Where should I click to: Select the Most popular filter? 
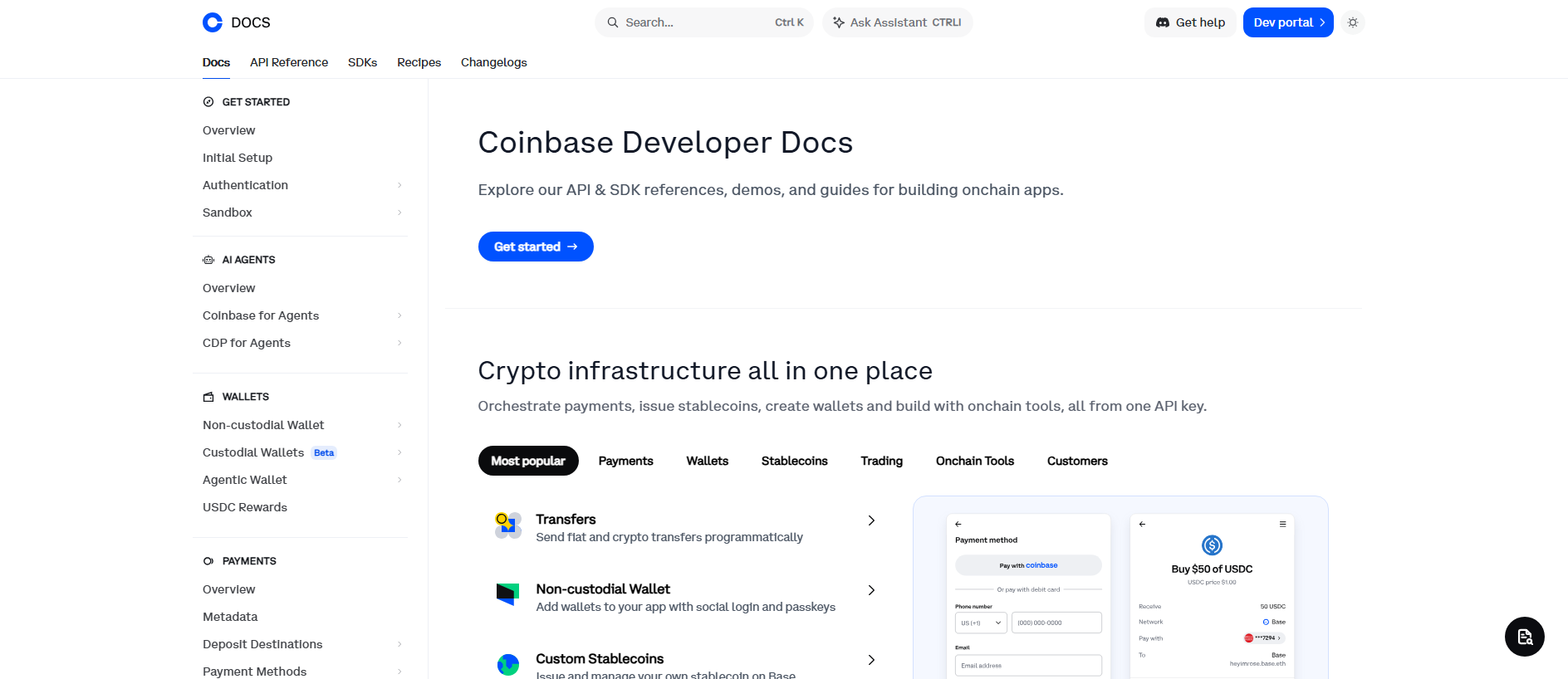[x=528, y=461]
